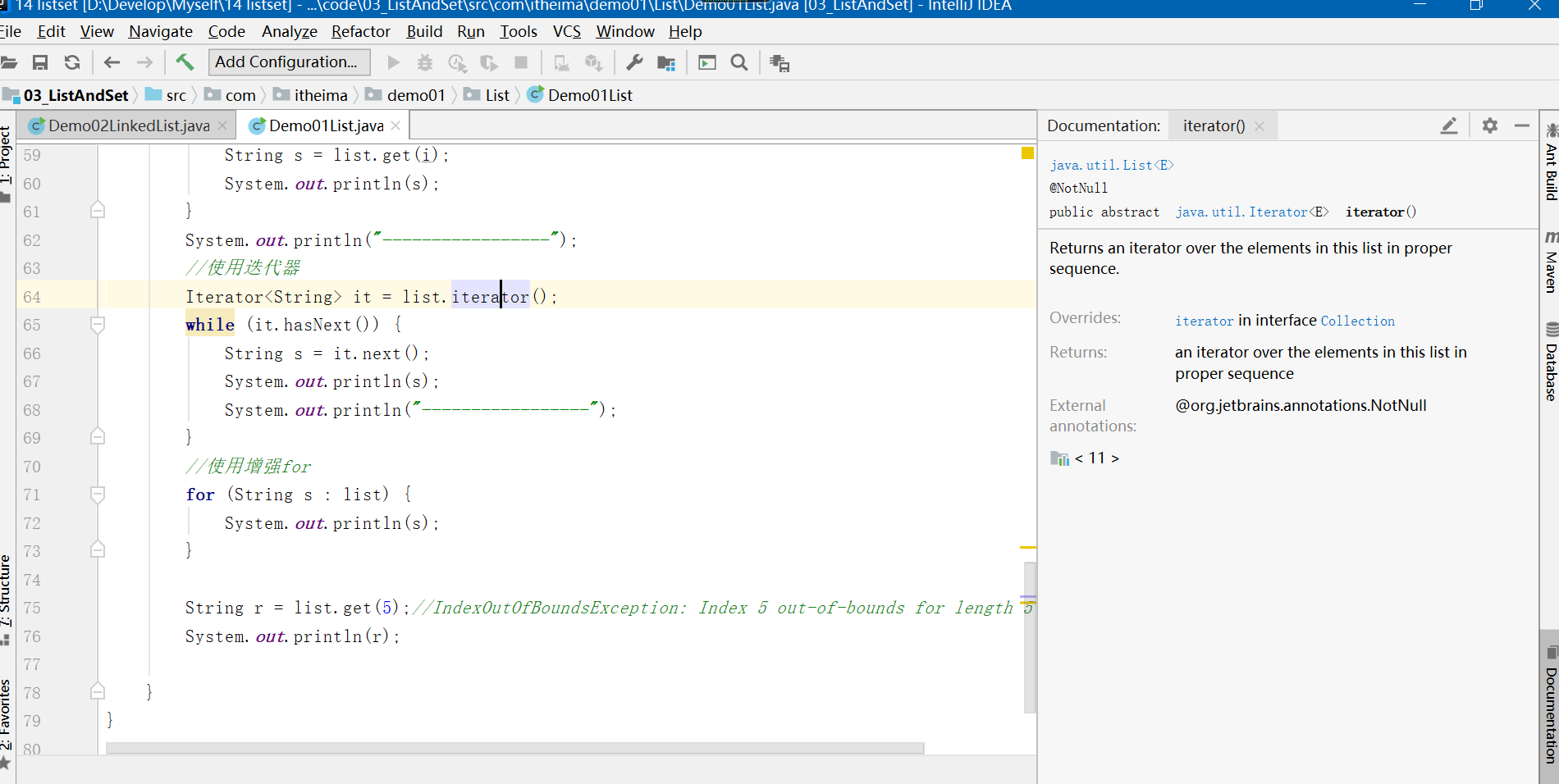The height and width of the screenshot is (784, 1559).
Task: Follow the iterator overrides link
Action: coord(1204,321)
